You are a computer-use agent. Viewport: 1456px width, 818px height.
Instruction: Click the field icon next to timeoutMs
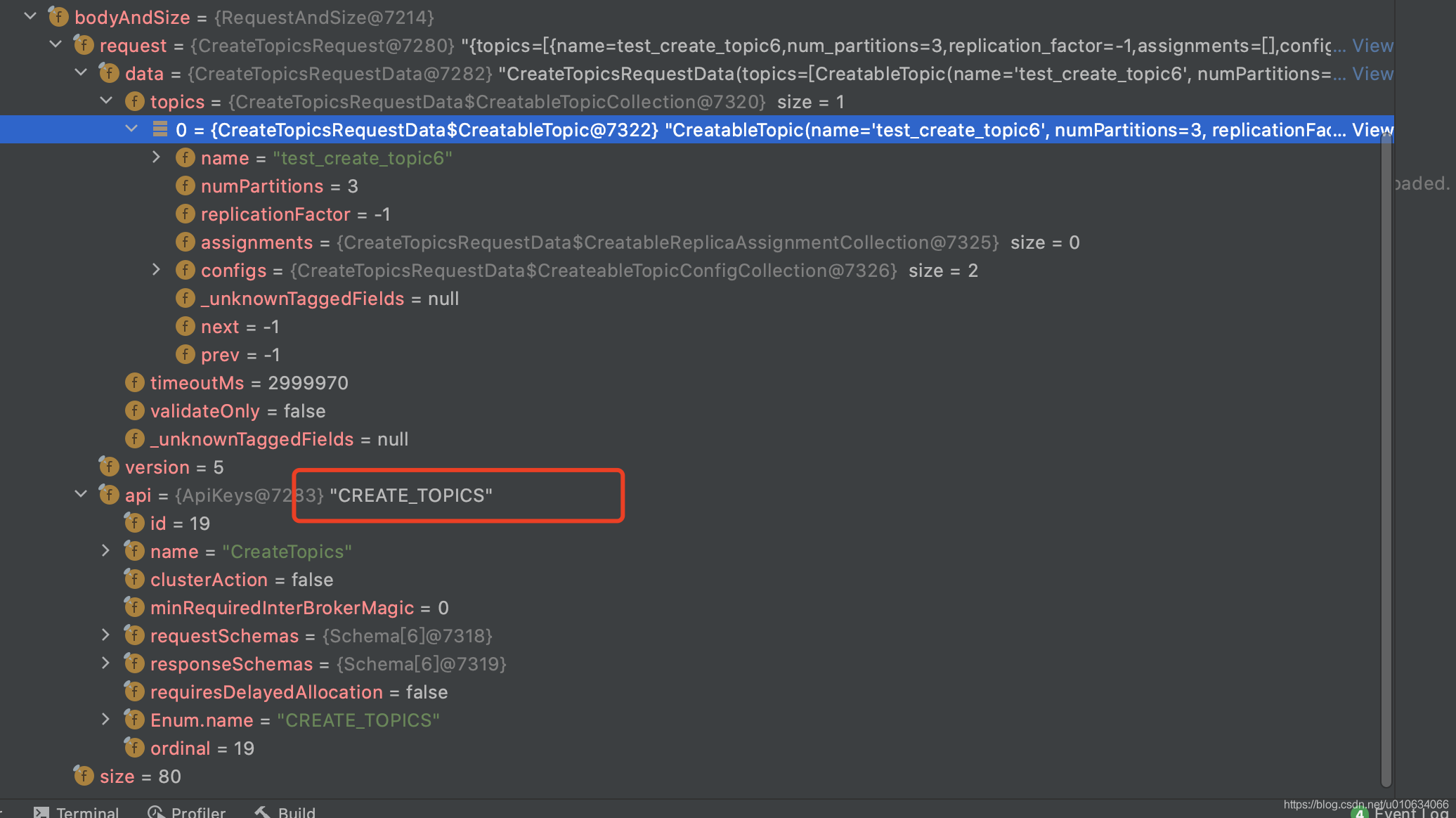coord(134,382)
